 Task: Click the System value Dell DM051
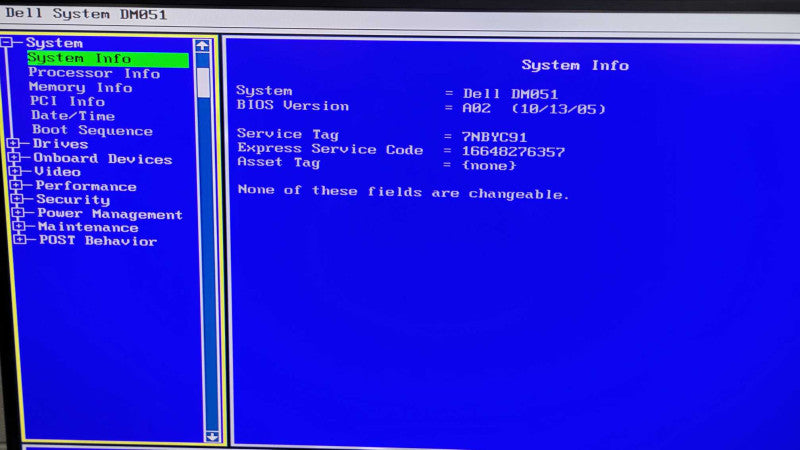(510, 94)
